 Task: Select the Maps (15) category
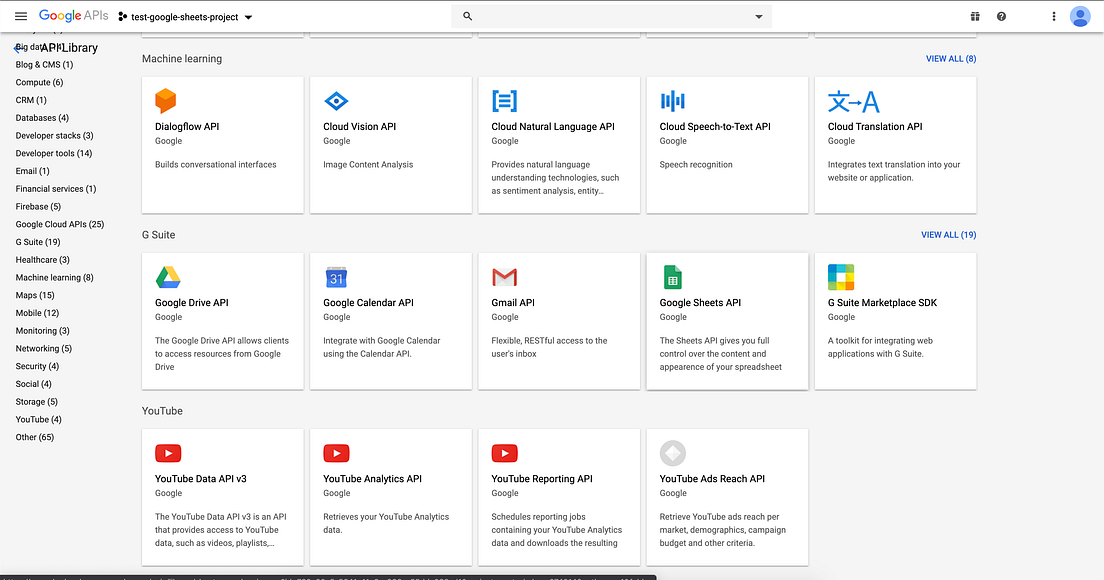(34, 295)
